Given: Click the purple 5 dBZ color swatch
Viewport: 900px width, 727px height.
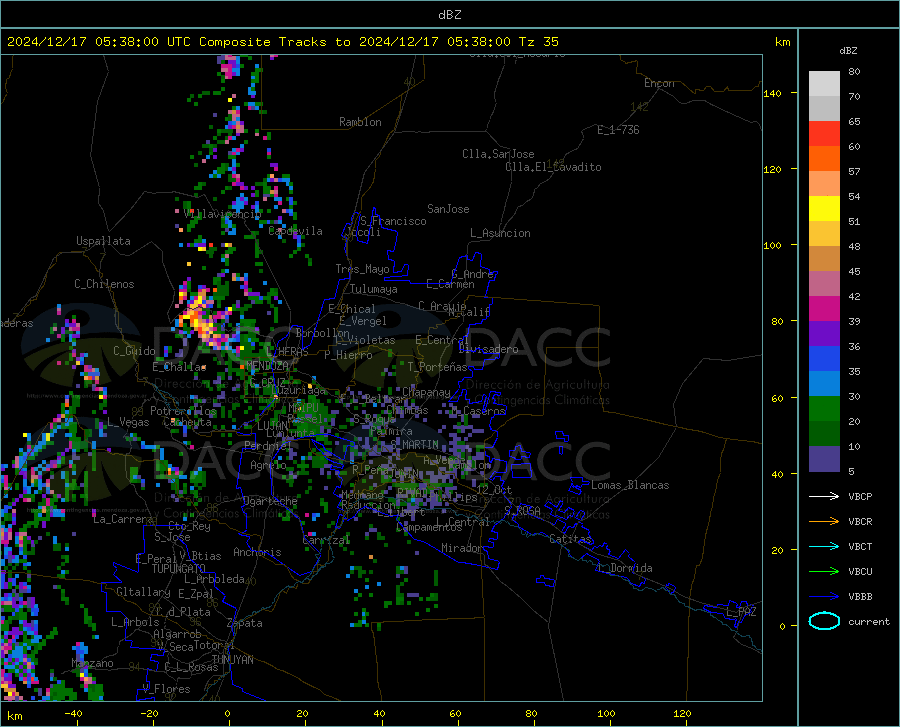Looking at the screenshot, I should [x=824, y=458].
